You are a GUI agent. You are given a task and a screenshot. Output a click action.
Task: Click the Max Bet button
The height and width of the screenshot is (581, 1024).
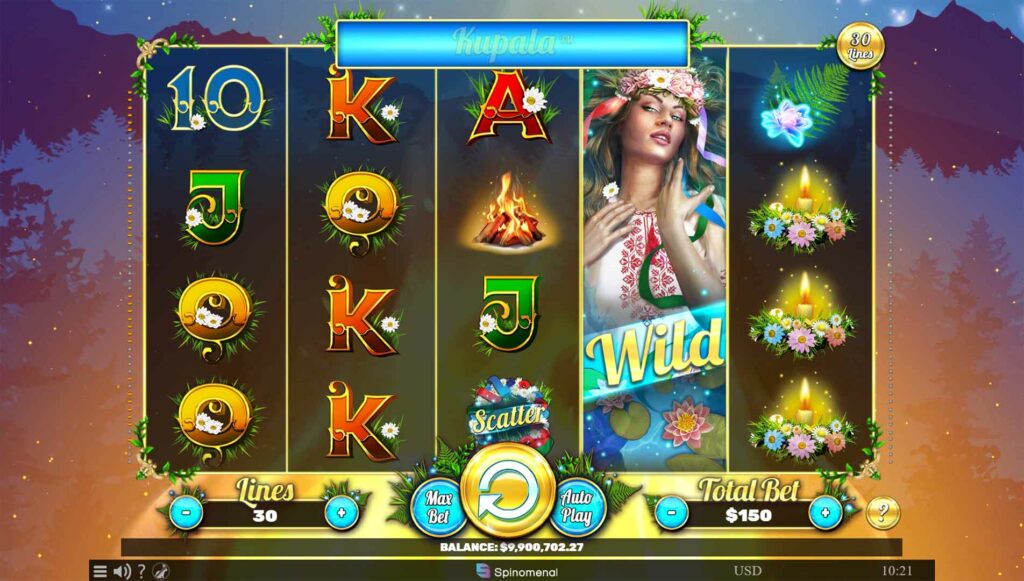tap(439, 507)
